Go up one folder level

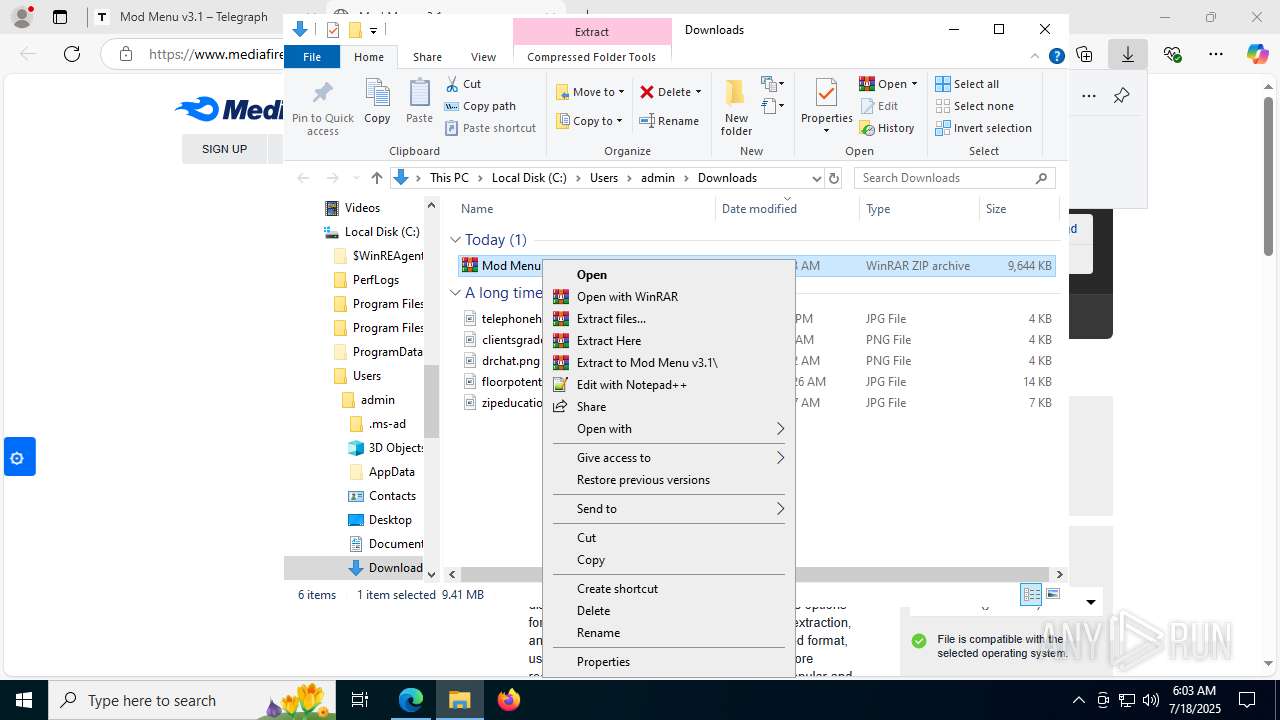point(376,178)
